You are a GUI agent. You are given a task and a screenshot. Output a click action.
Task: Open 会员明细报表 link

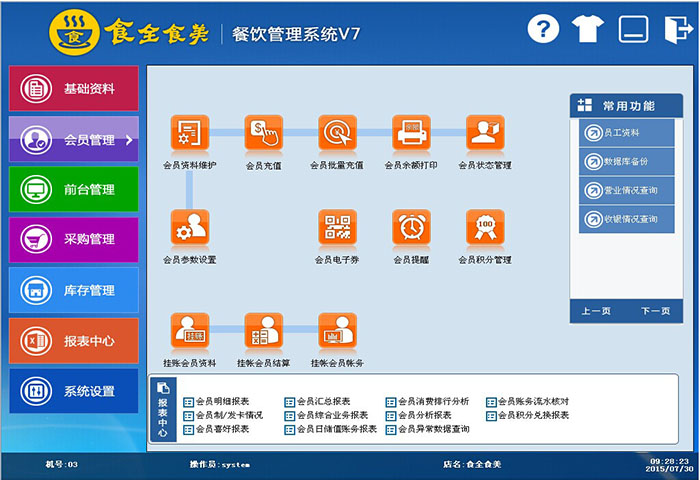(x=217, y=401)
